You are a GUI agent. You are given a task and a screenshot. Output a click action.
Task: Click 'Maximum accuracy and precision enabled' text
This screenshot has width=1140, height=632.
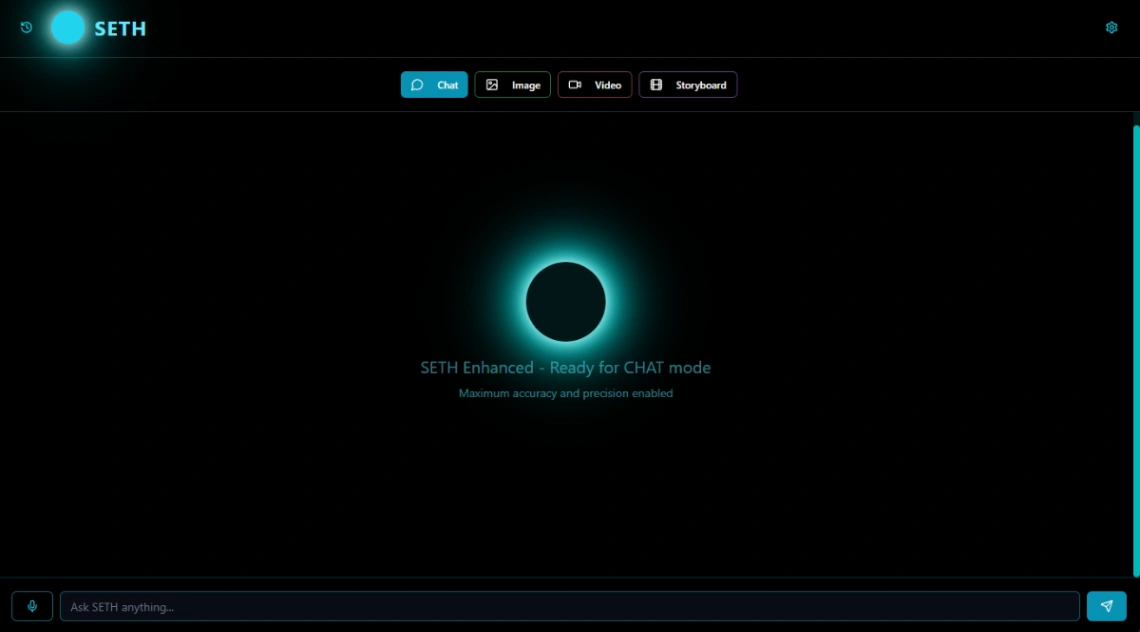click(x=566, y=393)
